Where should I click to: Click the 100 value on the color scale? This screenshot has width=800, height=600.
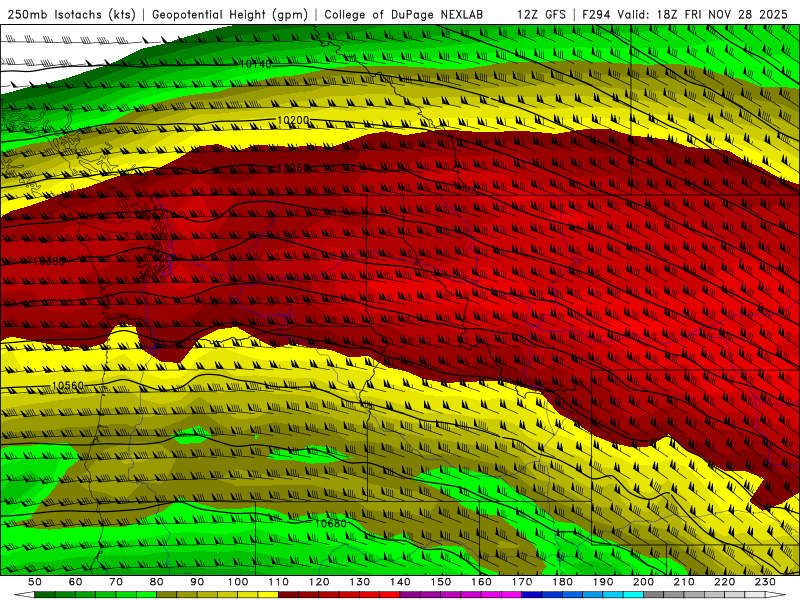(x=238, y=582)
